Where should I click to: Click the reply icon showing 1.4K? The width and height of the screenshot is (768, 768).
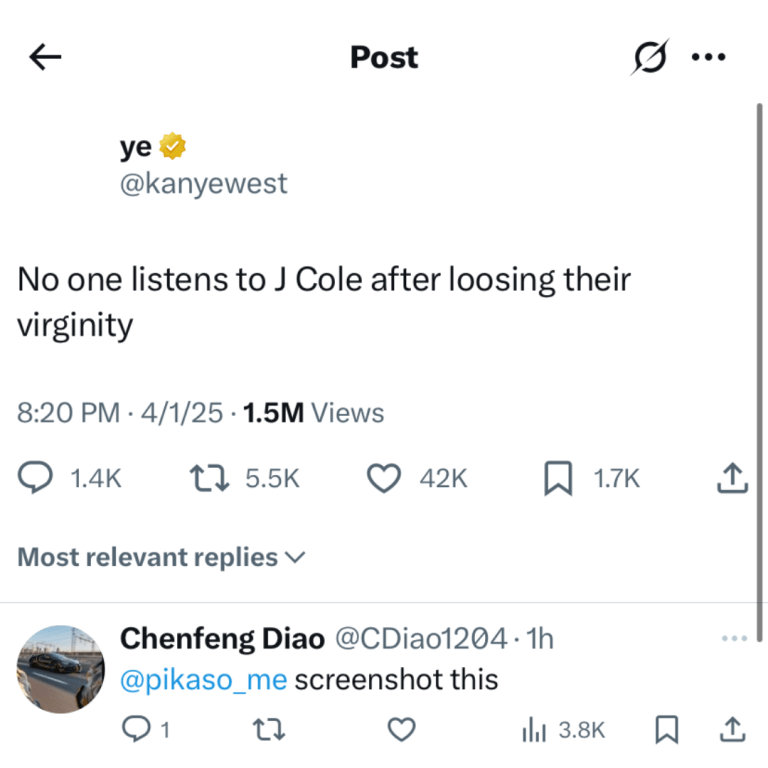(36, 479)
